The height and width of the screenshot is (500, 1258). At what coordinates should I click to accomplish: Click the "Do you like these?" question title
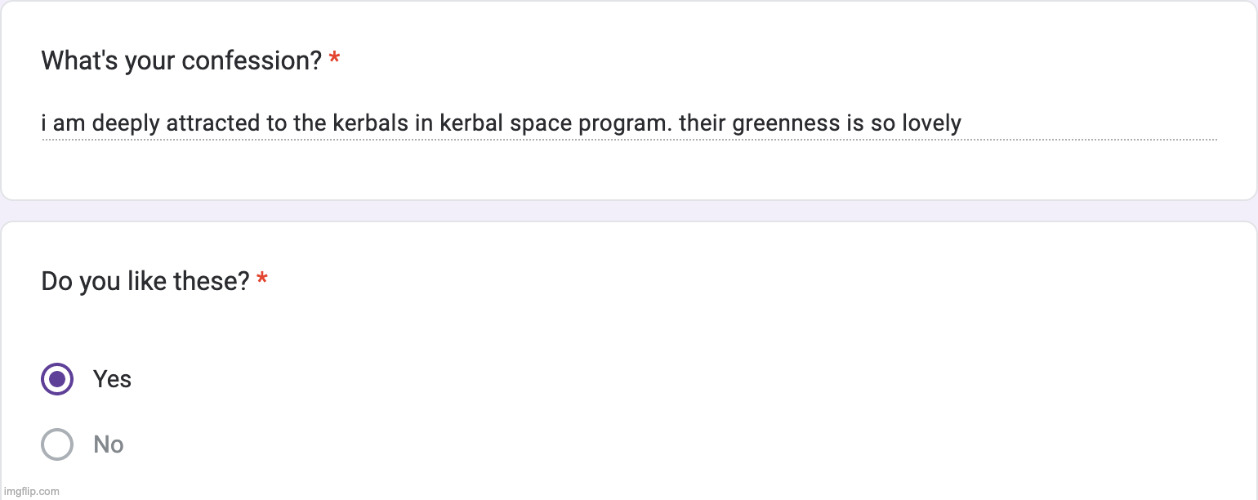coord(145,282)
